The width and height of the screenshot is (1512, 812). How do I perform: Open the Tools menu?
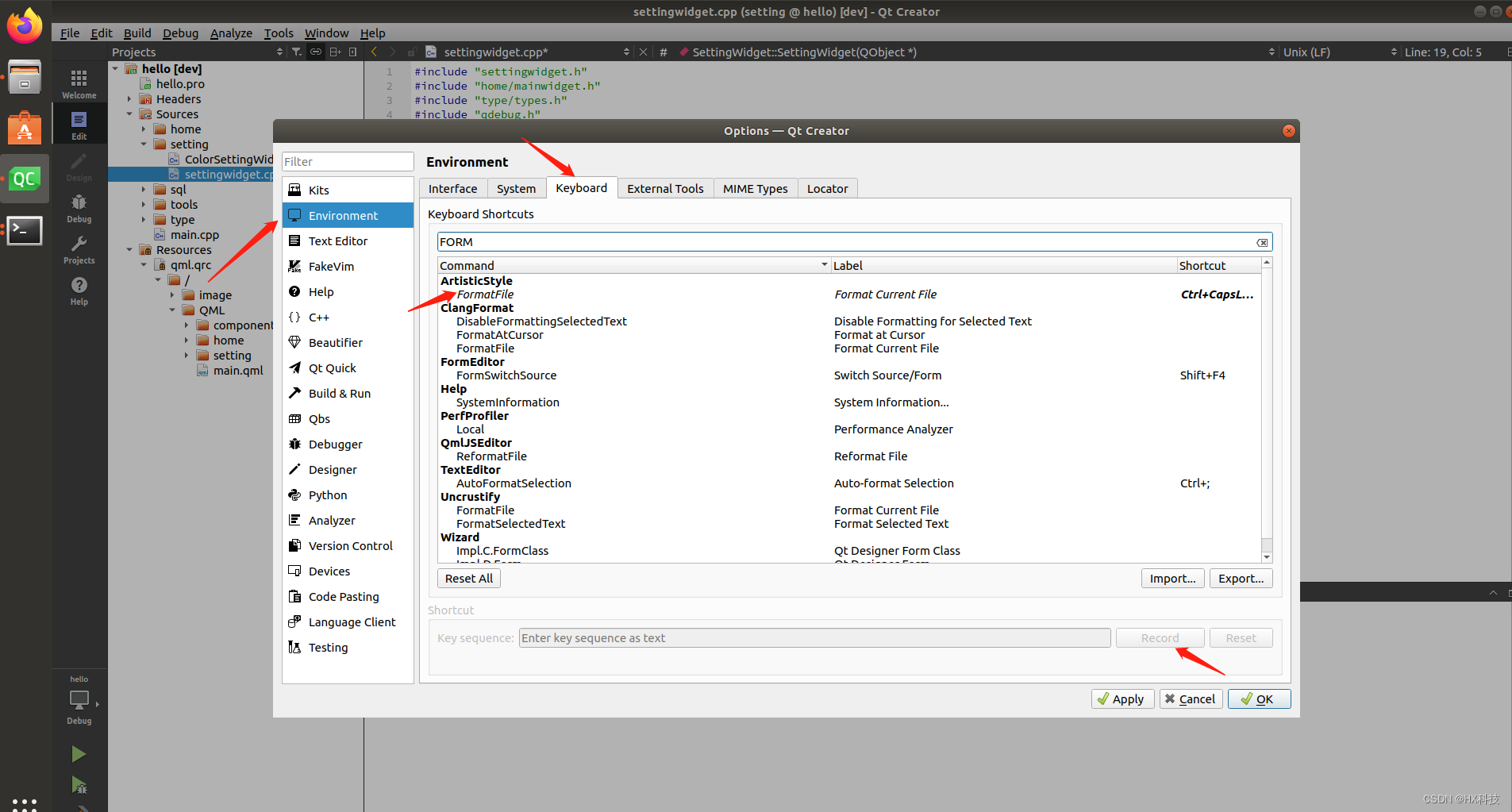pyautogui.click(x=279, y=33)
